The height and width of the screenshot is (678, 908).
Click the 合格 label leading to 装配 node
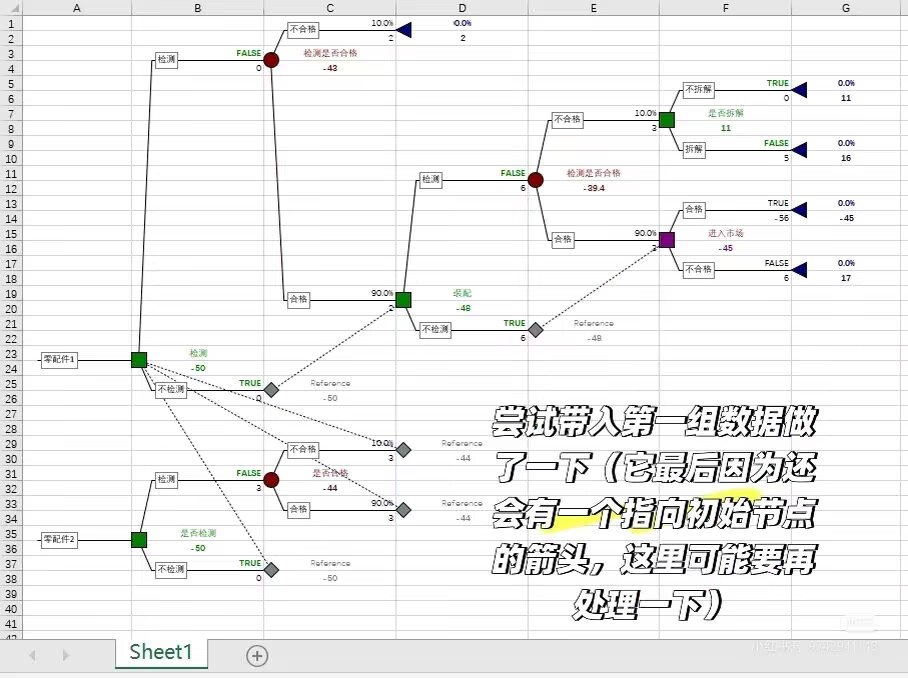(x=298, y=299)
